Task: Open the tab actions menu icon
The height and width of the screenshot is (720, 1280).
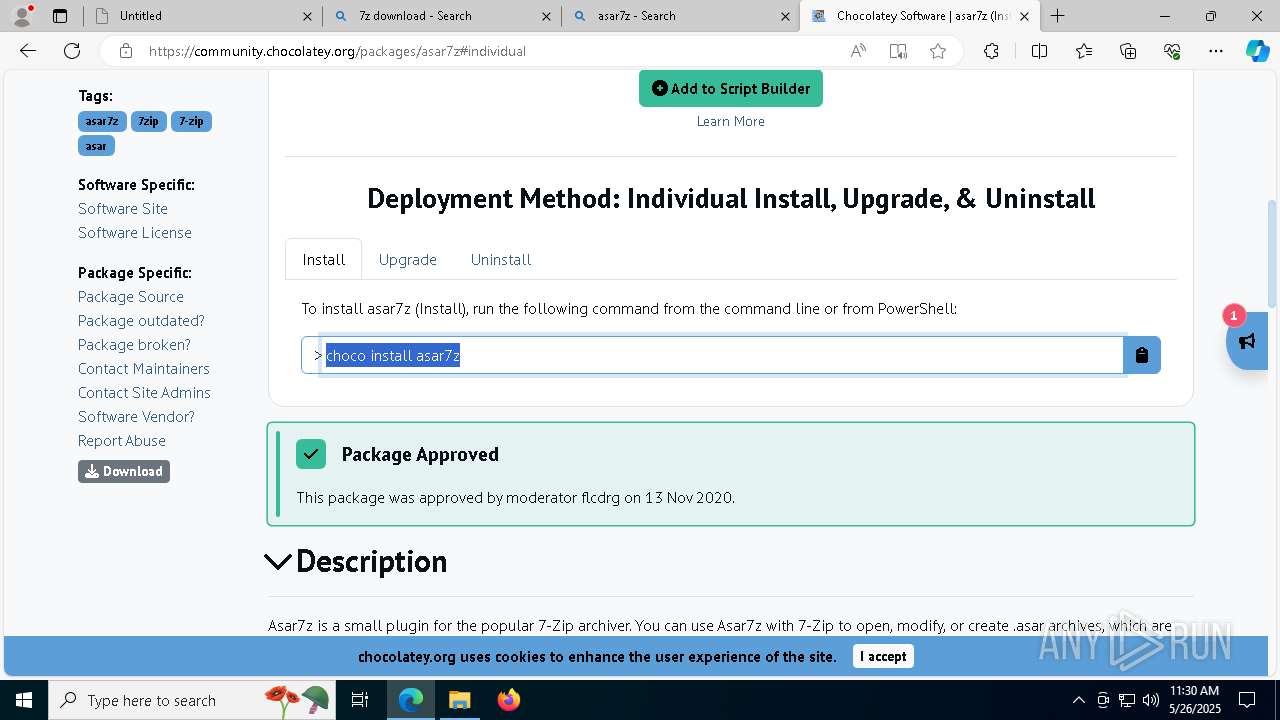Action: click(60, 16)
